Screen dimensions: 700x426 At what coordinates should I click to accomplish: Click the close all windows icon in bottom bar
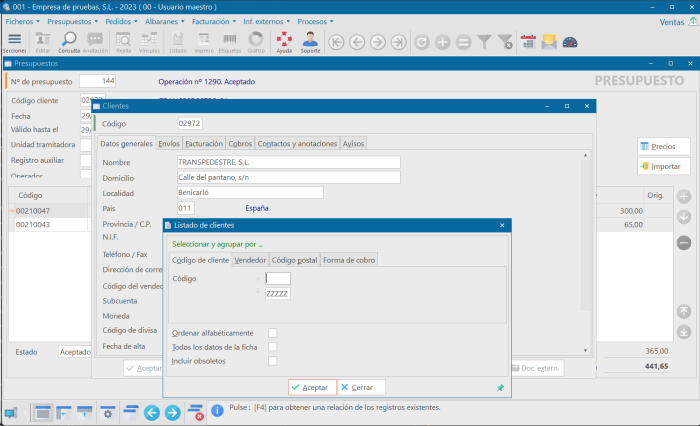pyautogui.click(x=196, y=413)
